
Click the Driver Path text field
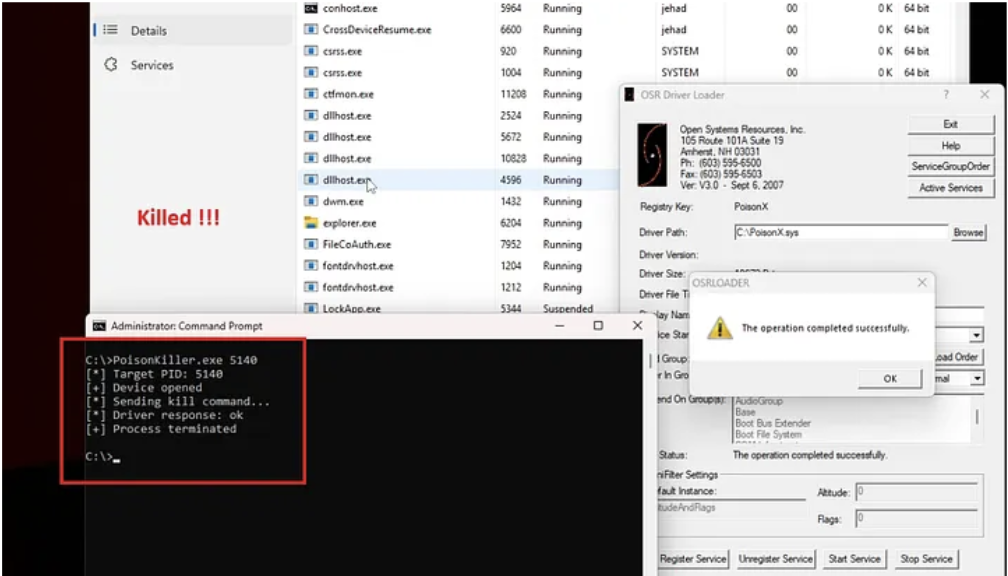(x=840, y=232)
